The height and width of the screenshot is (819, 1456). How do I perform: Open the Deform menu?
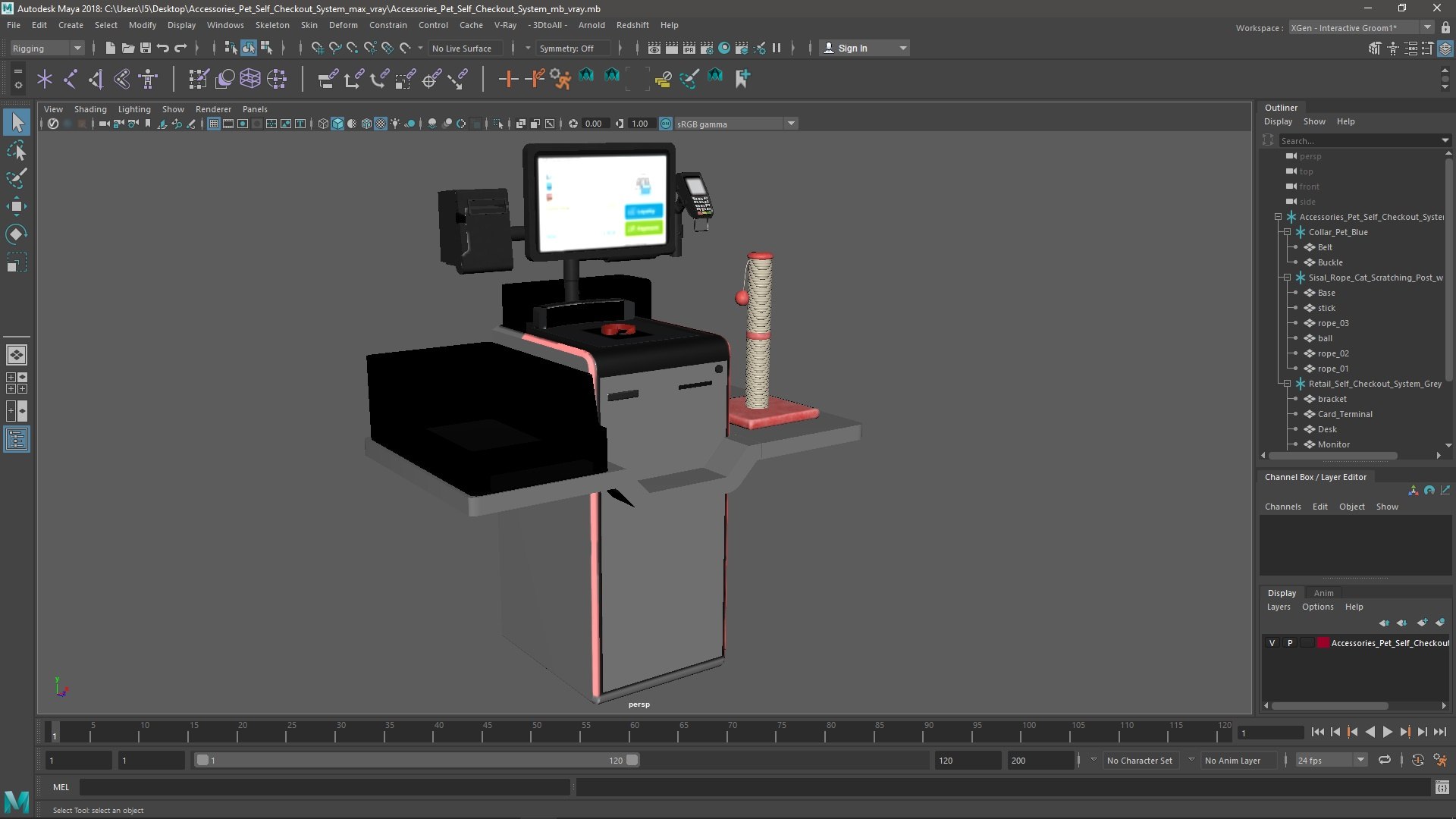pos(343,25)
